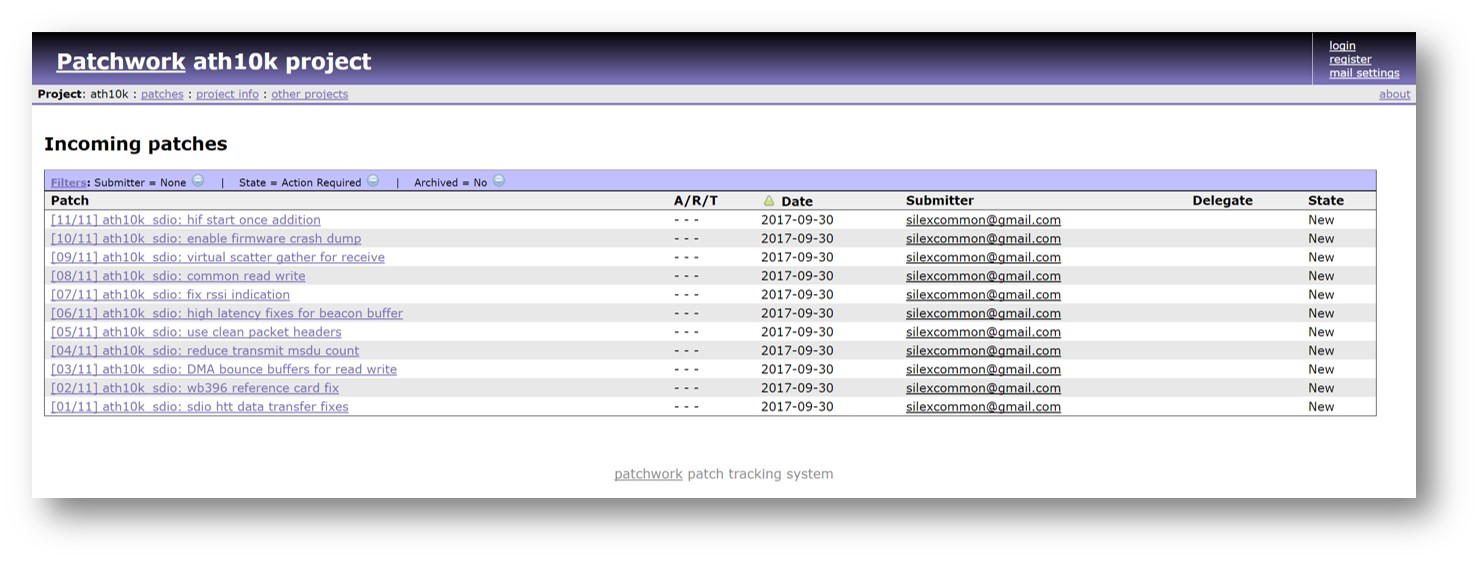1481x563 pixels.
Task: Click submitter email in the 11/11 patch row
Action: click(x=983, y=220)
